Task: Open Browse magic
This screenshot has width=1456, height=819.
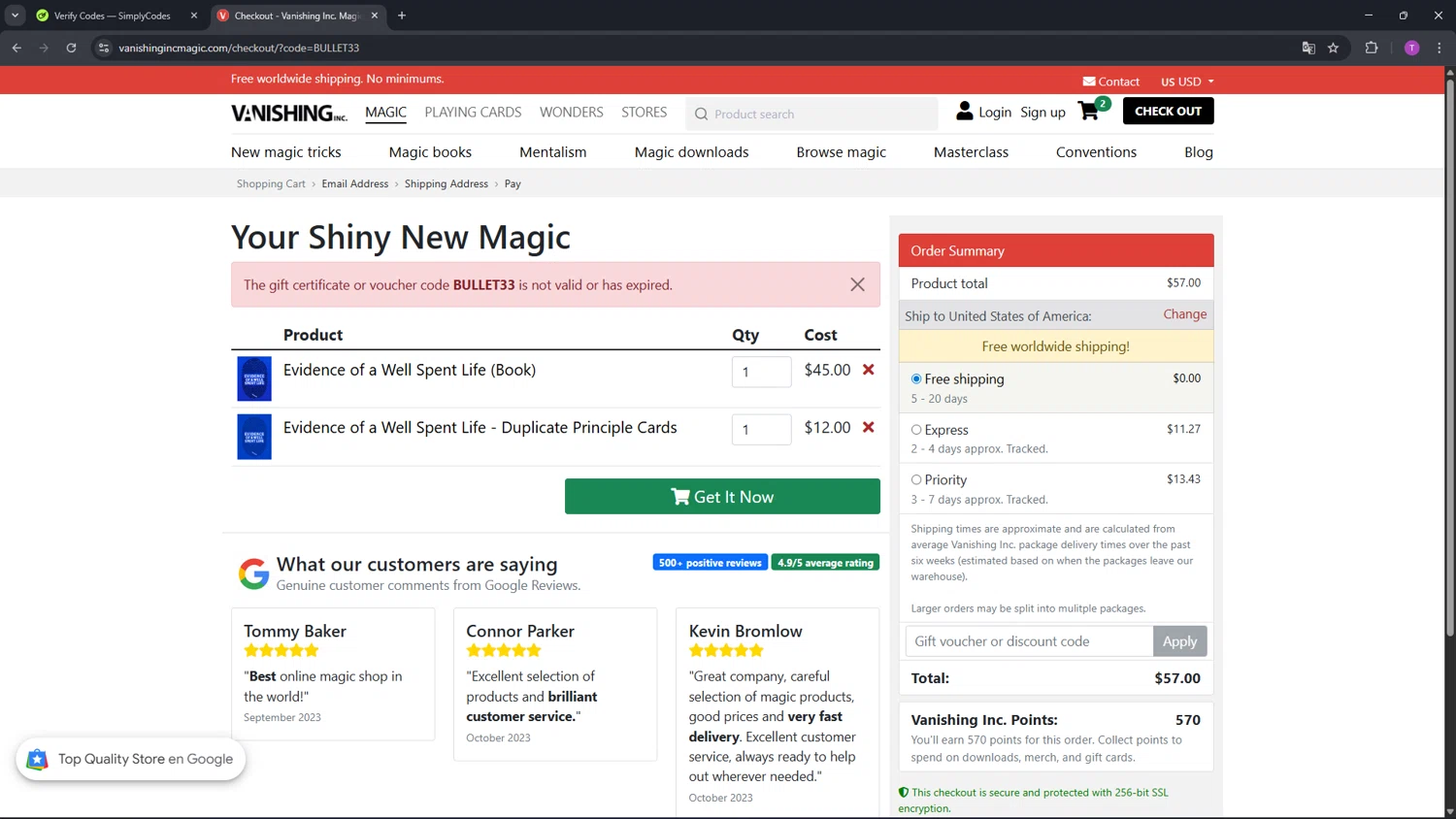Action: (842, 152)
